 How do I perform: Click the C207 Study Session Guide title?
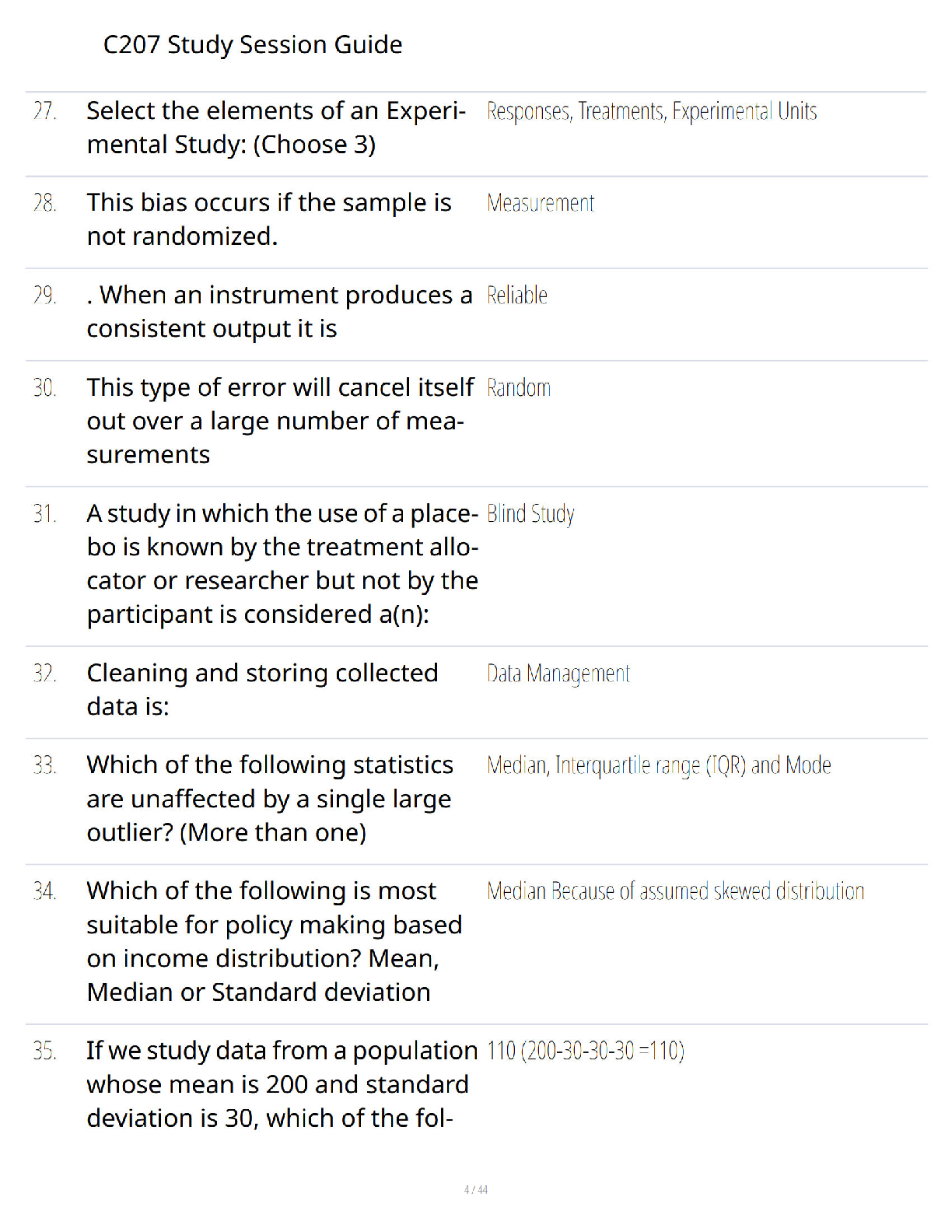tap(253, 45)
